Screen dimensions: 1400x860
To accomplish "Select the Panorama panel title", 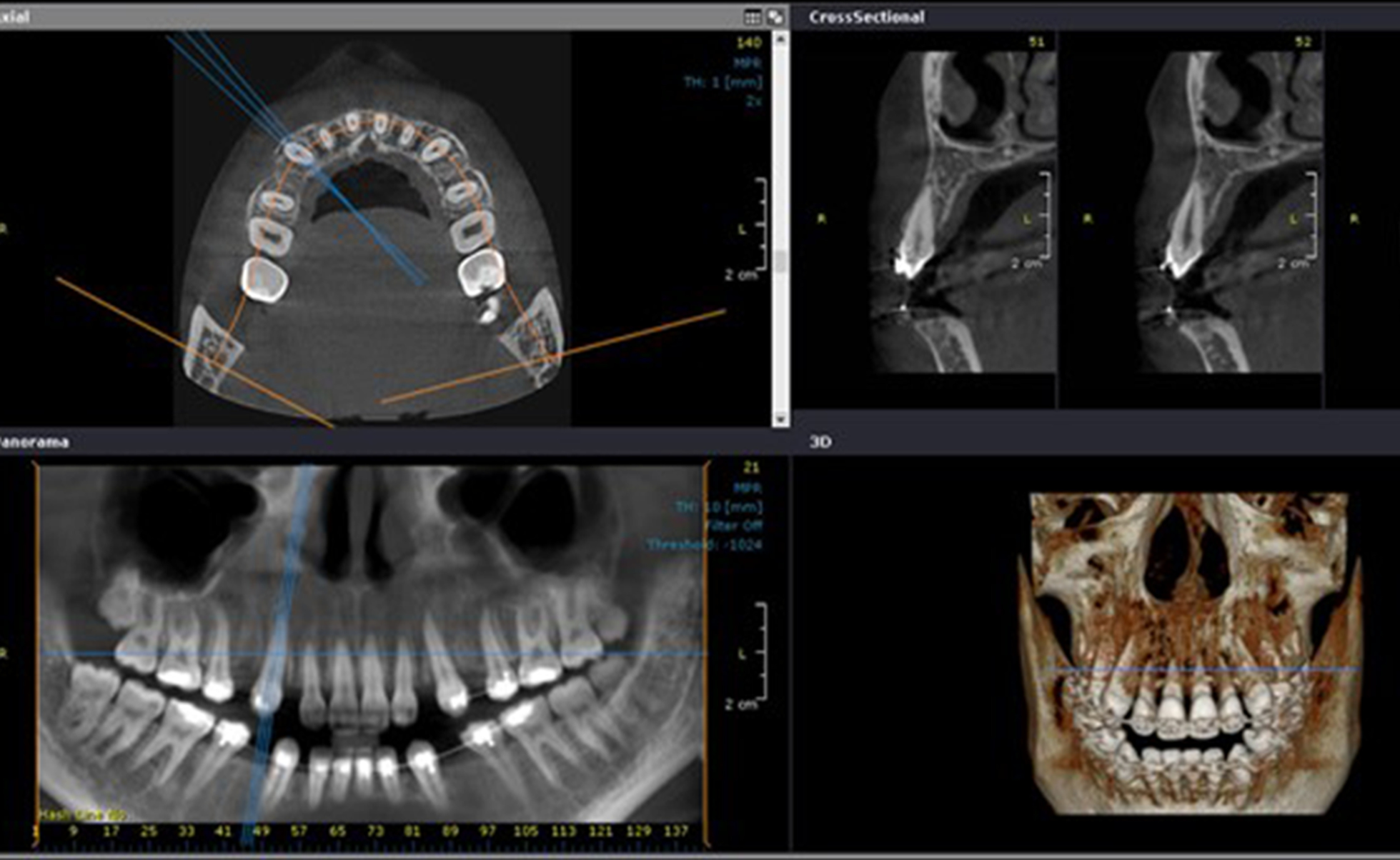I will [x=34, y=442].
